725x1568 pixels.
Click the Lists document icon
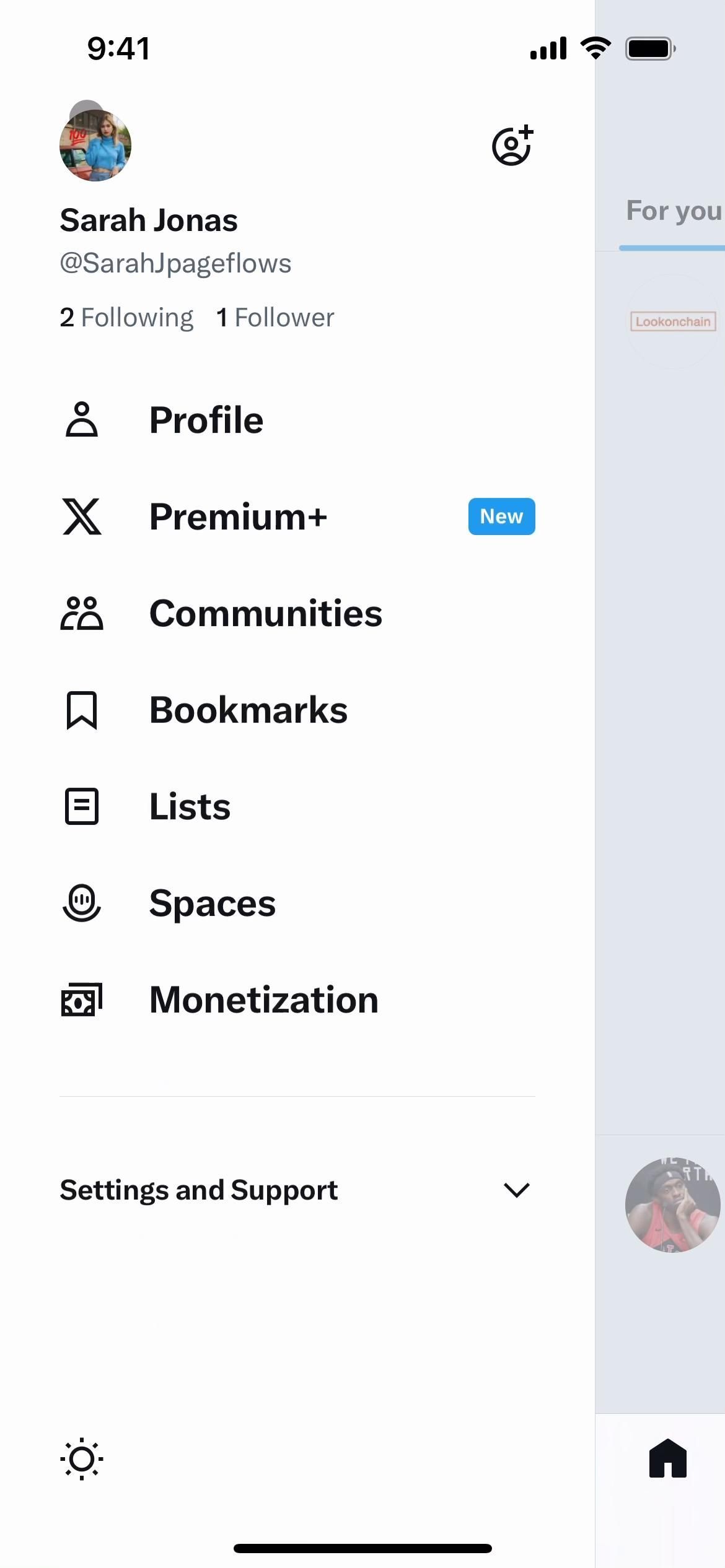pyautogui.click(x=82, y=806)
